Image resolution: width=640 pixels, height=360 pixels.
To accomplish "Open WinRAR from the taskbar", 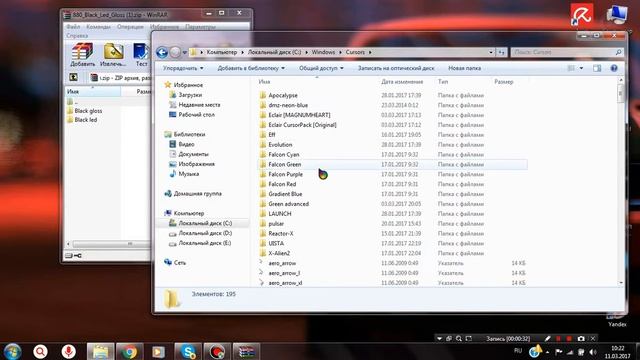I will click(x=246, y=351).
